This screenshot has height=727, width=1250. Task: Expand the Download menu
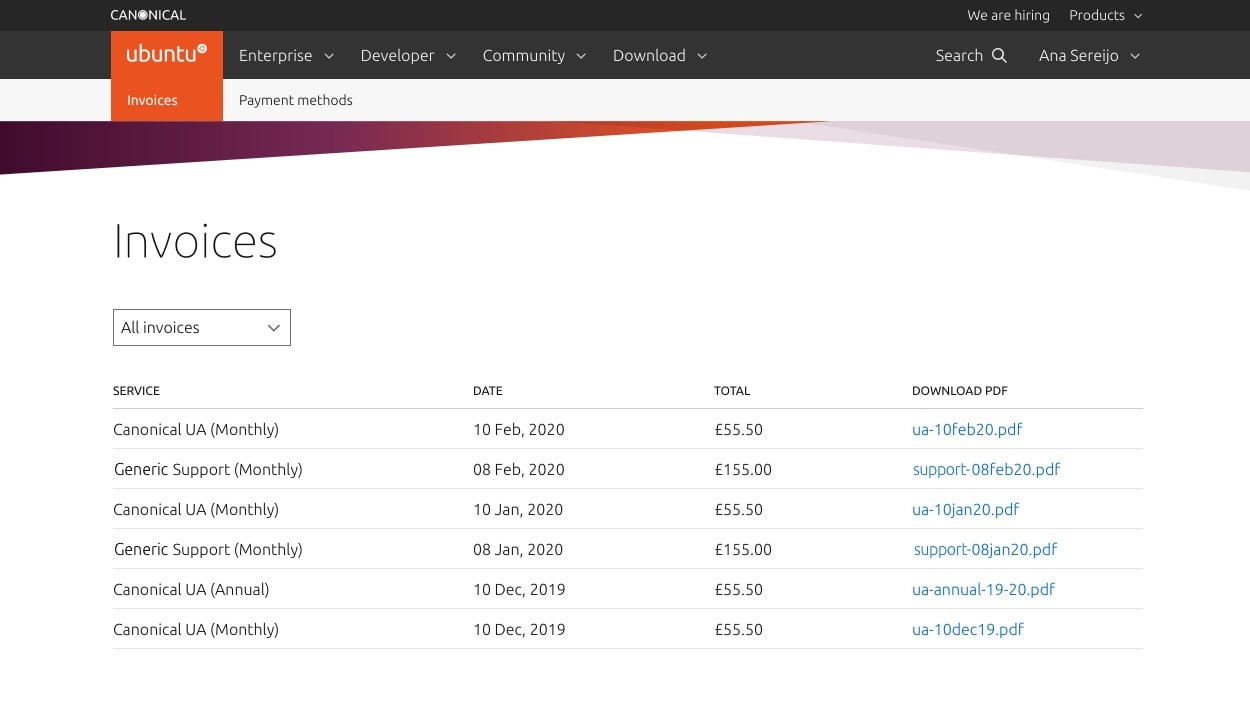tap(660, 55)
